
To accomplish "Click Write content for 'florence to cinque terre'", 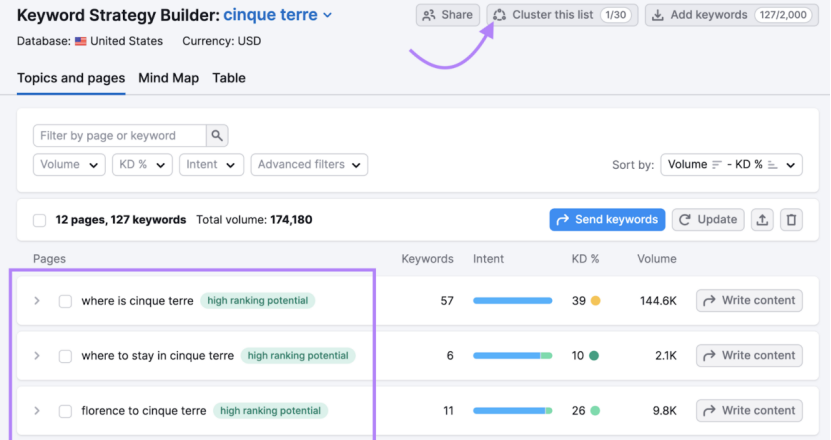I will pos(749,411).
